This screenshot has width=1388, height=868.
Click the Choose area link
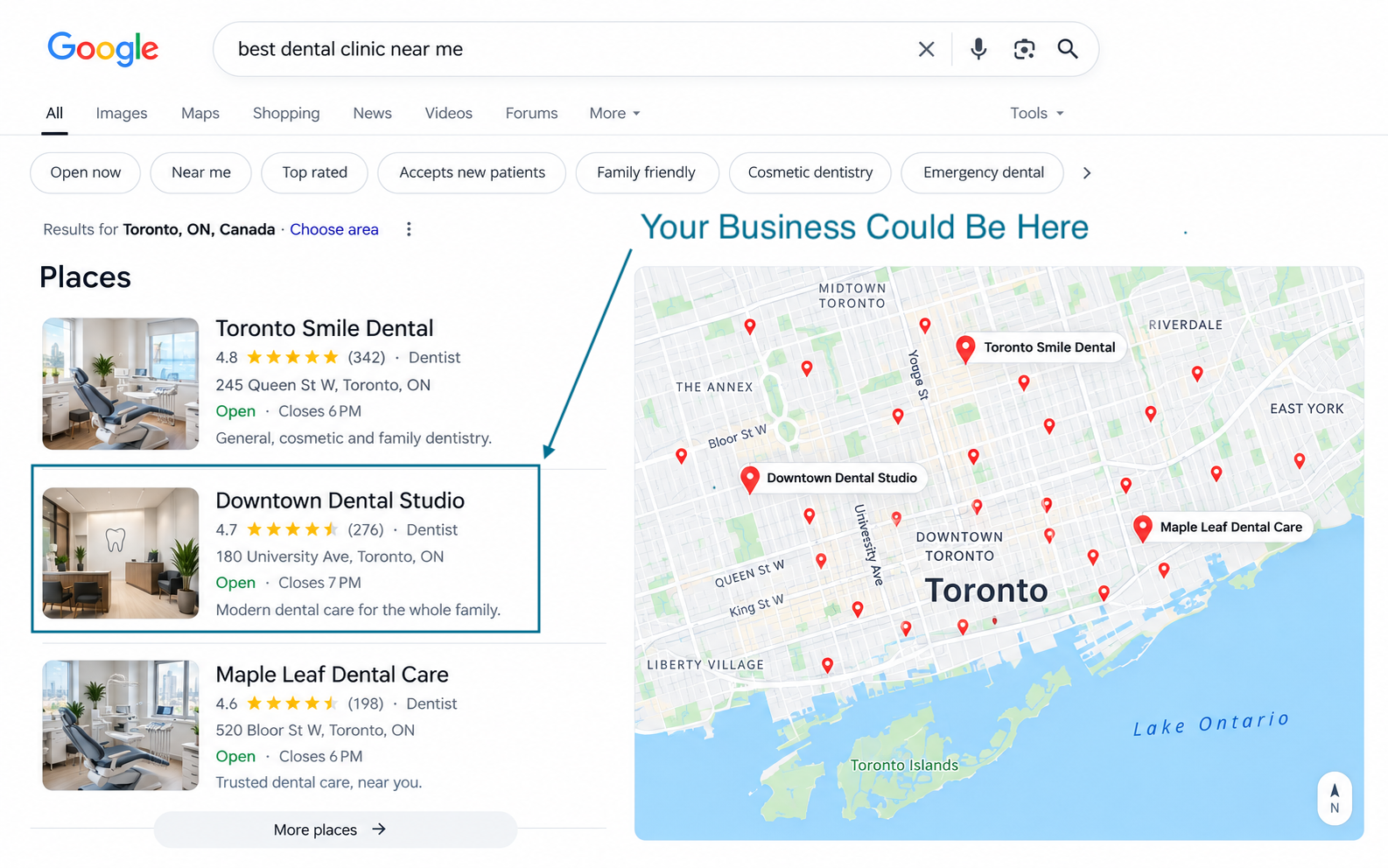click(x=334, y=229)
